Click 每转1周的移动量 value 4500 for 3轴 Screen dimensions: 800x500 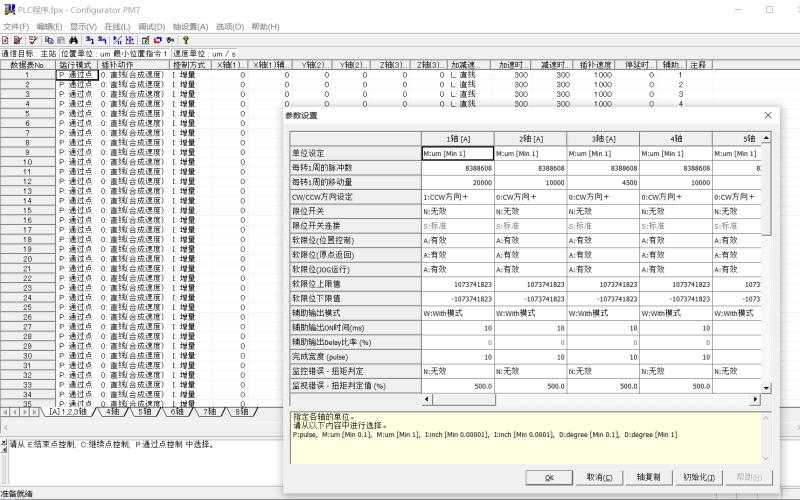[x=603, y=182]
